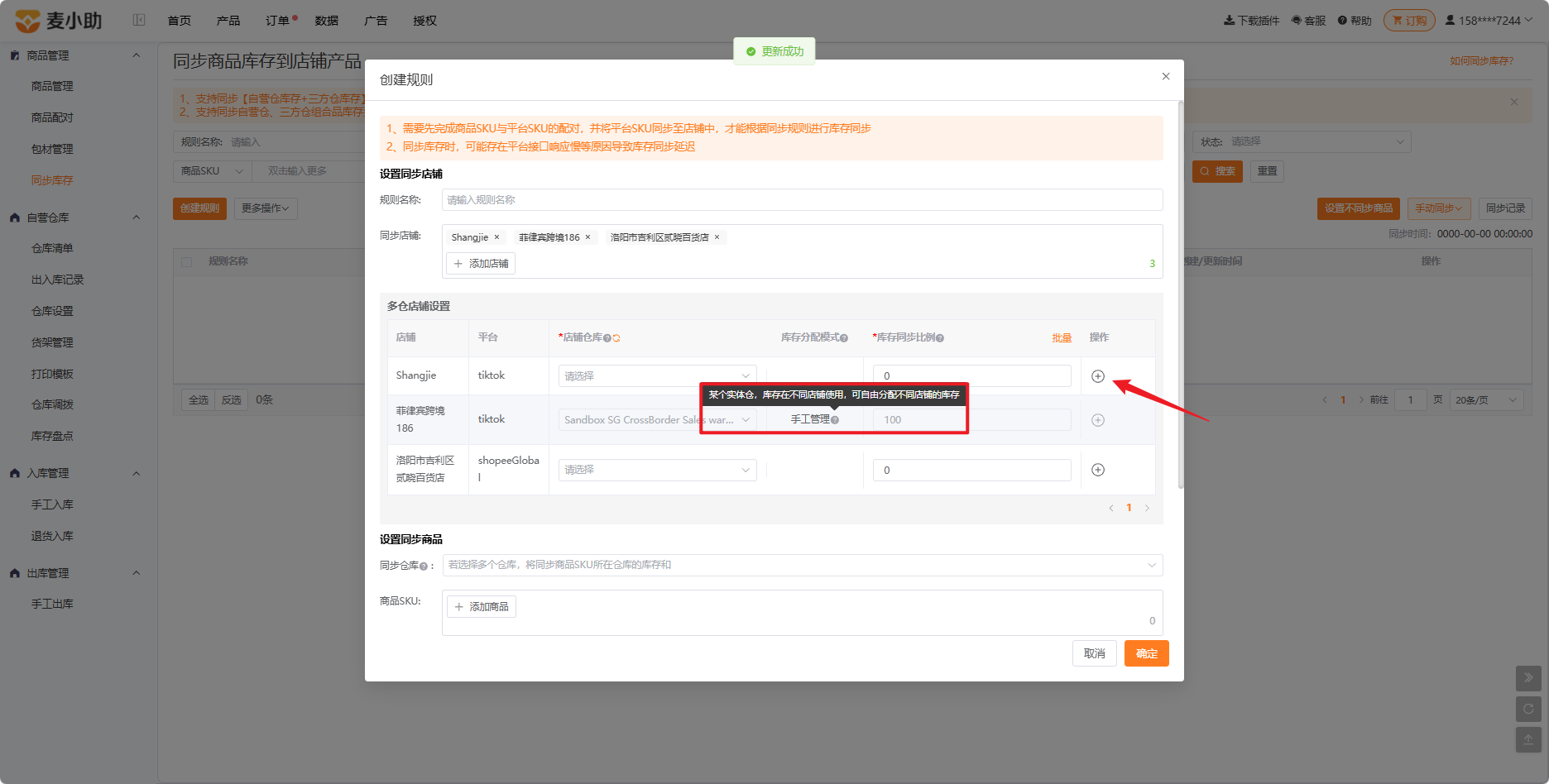Click plus icon in the Shangjie row

[x=1098, y=376]
